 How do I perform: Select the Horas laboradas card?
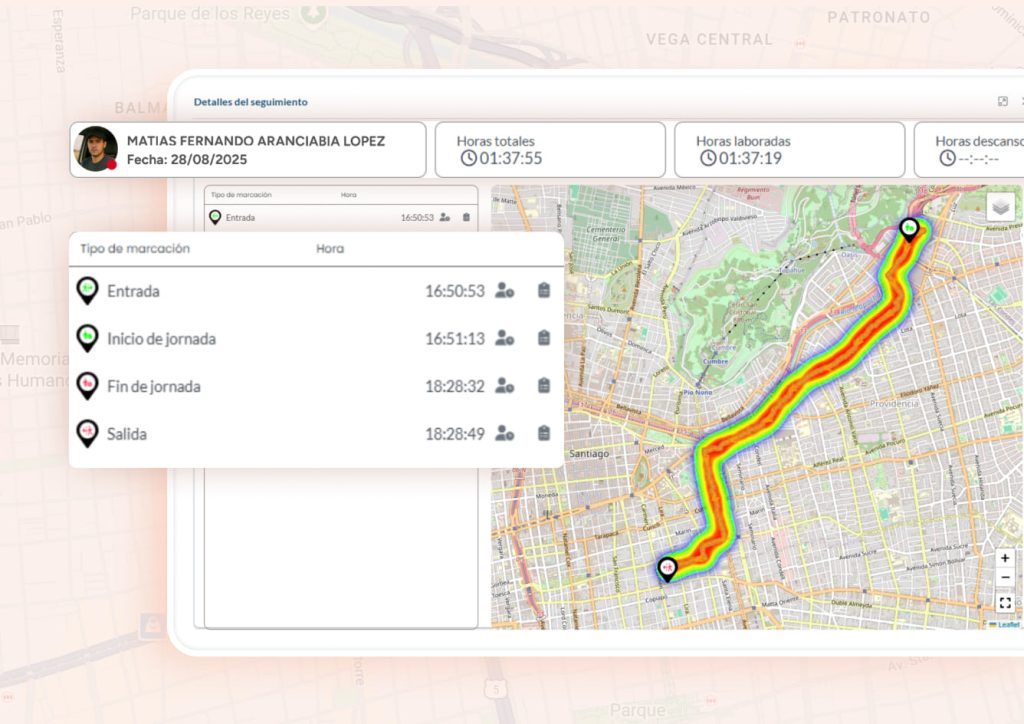[x=789, y=150]
